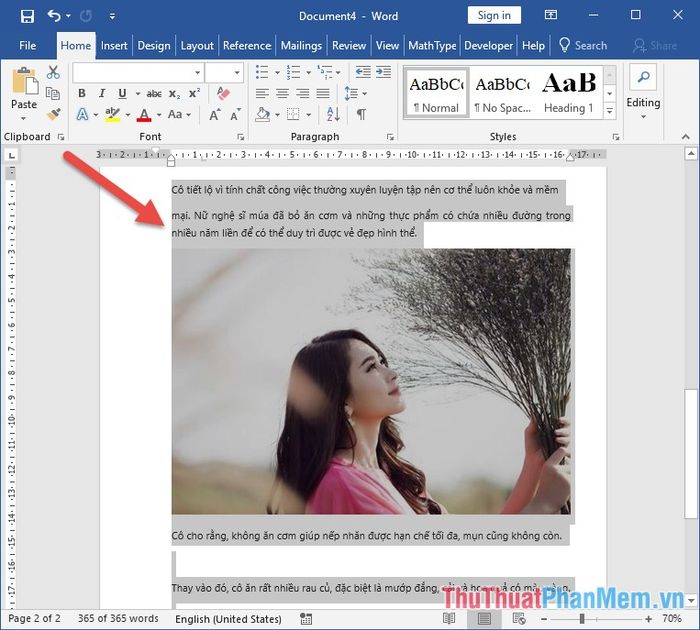This screenshot has height=630, width=700.
Task: Apply the Heading 1 style
Action: pyautogui.click(x=569, y=93)
